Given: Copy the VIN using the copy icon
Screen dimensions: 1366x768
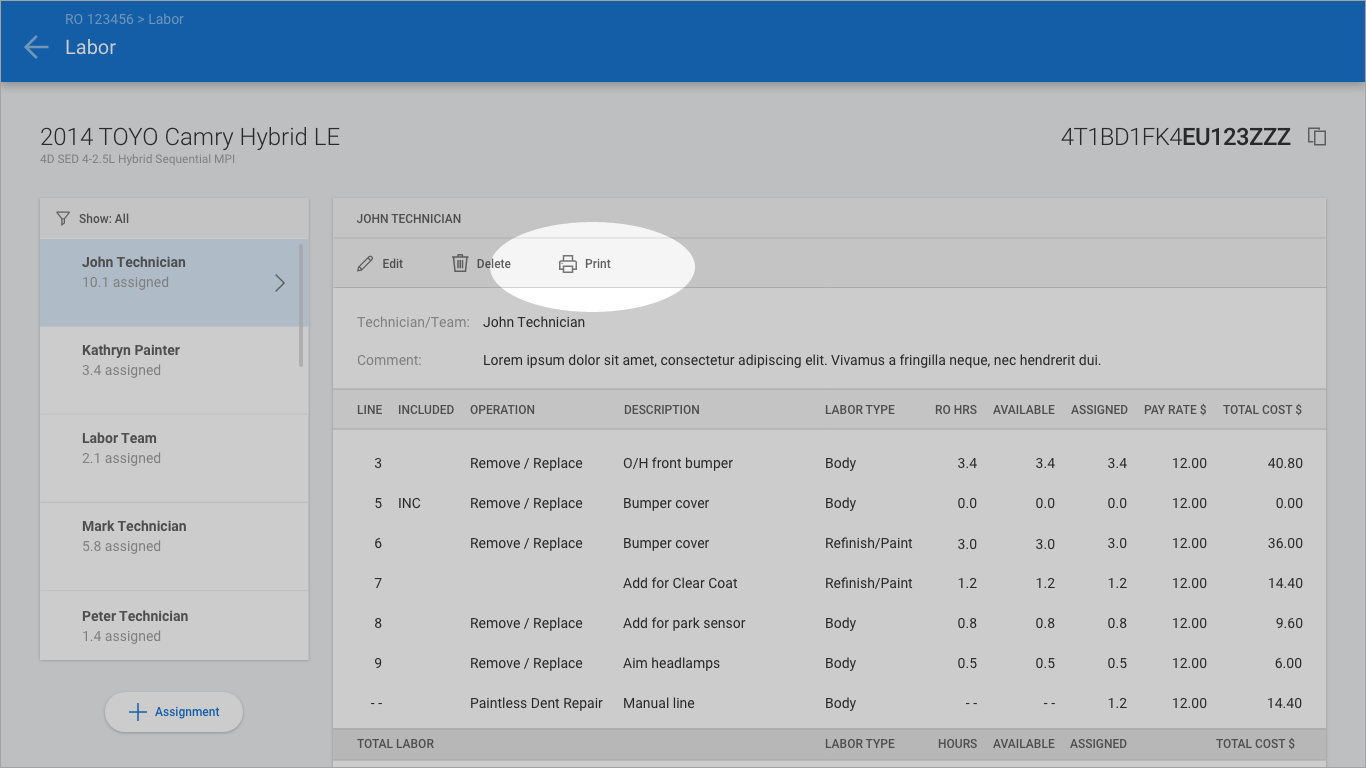Looking at the screenshot, I should 1317,137.
